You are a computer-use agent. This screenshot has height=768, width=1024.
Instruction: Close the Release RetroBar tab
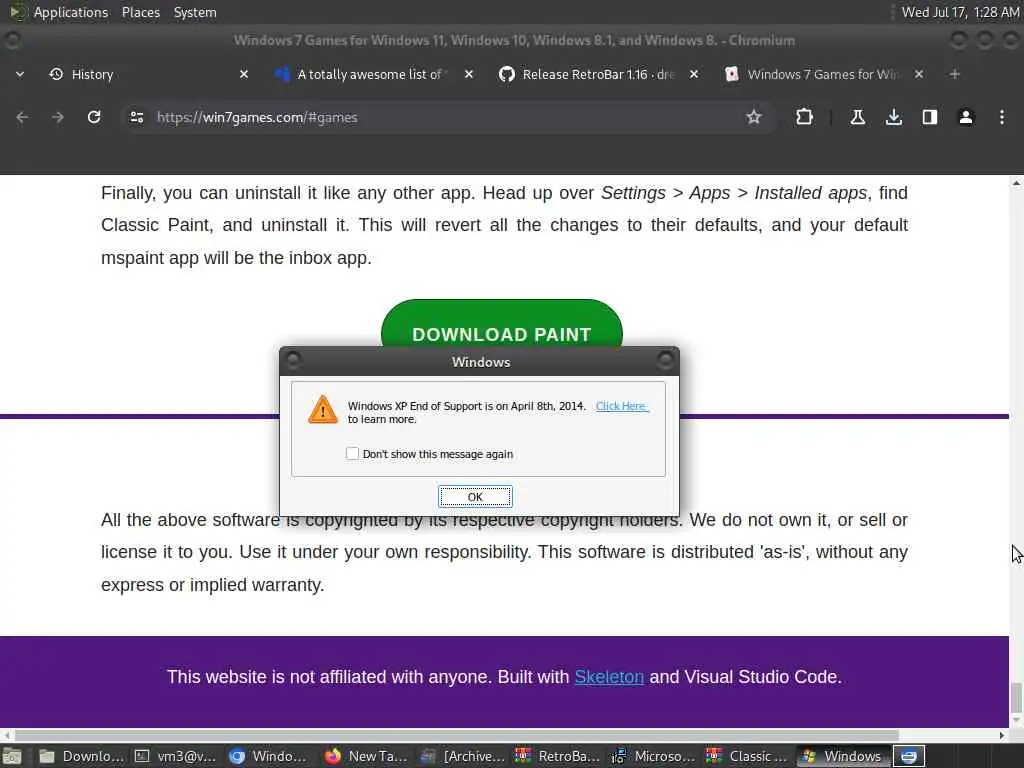click(694, 74)
